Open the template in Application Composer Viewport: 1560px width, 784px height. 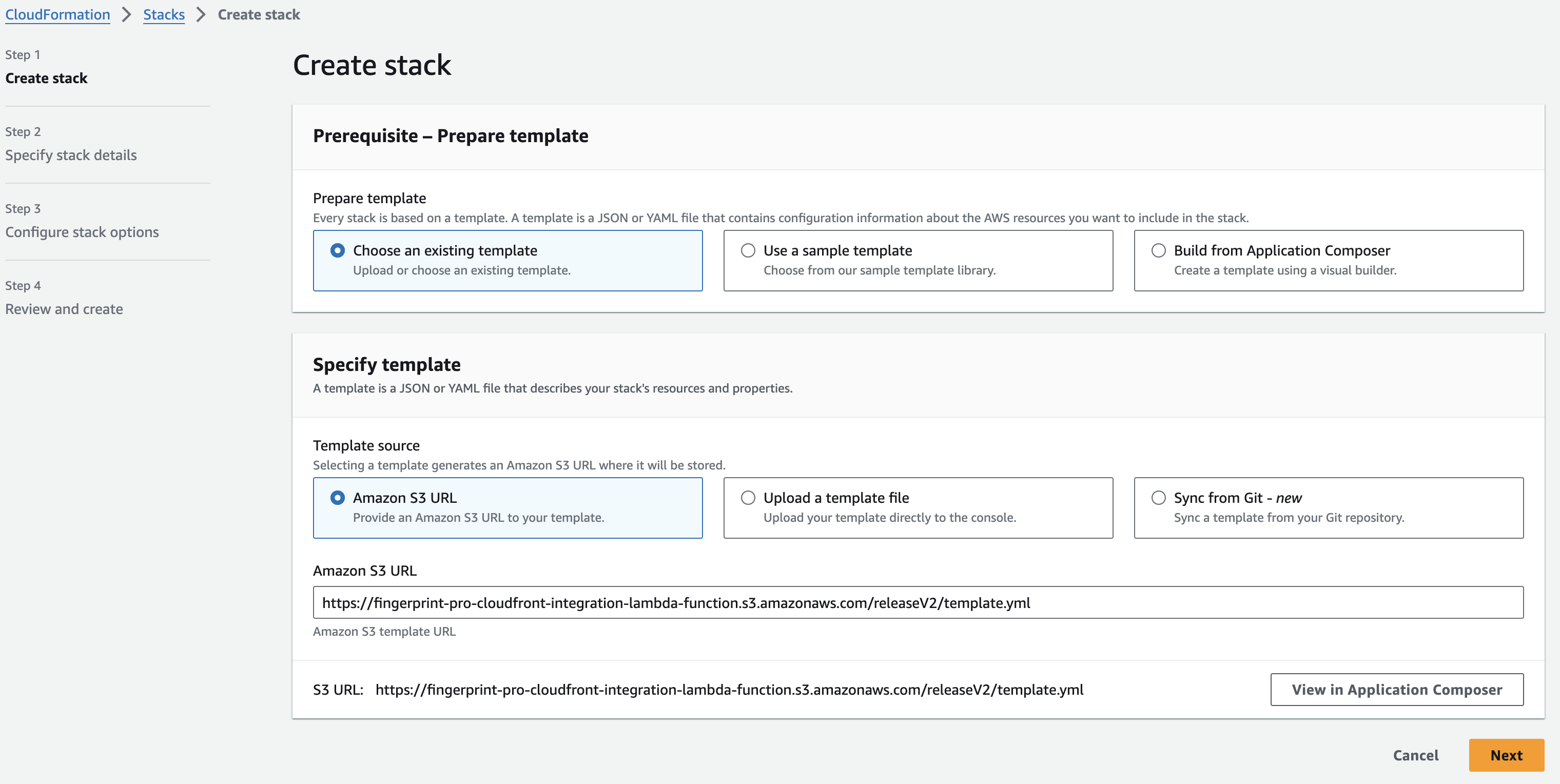coord(1396,690)
